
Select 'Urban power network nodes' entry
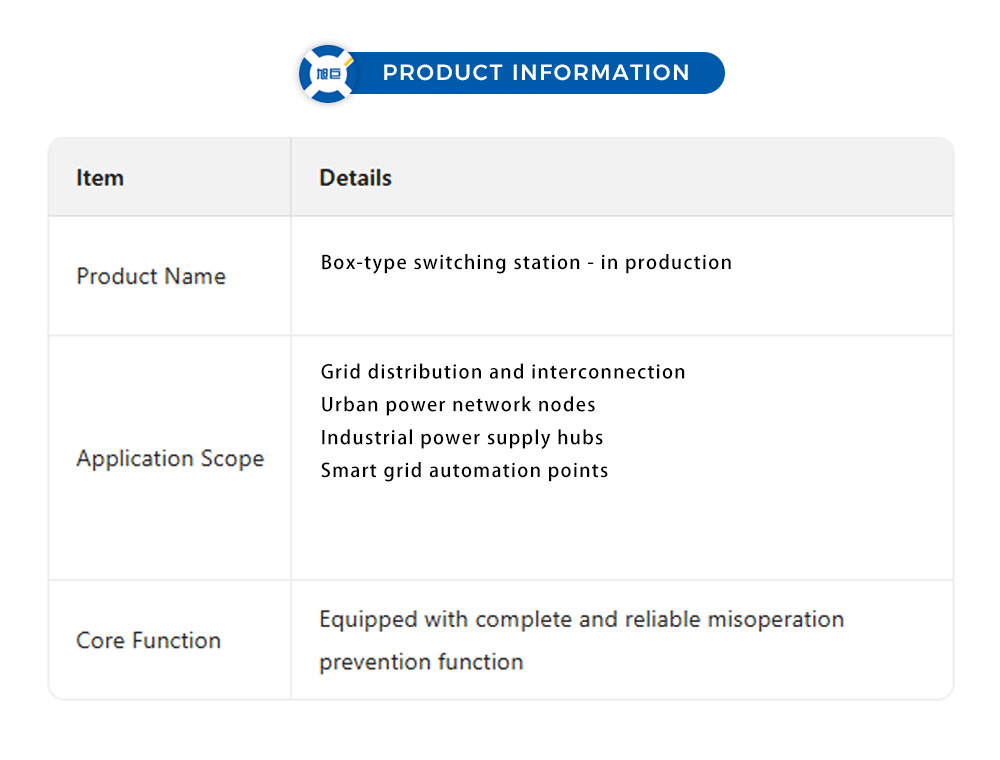458,405
